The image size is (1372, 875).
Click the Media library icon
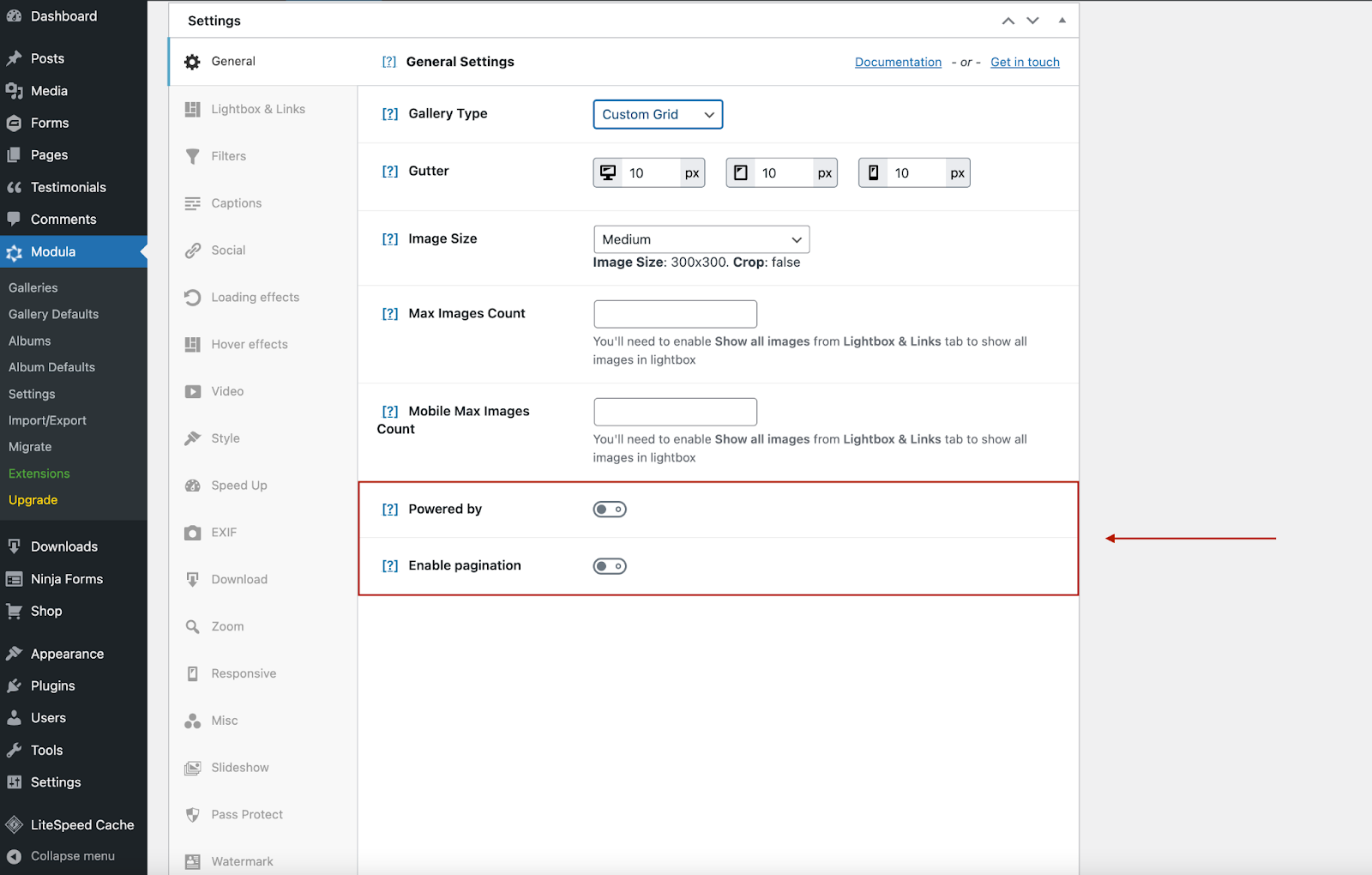(14, 91)
